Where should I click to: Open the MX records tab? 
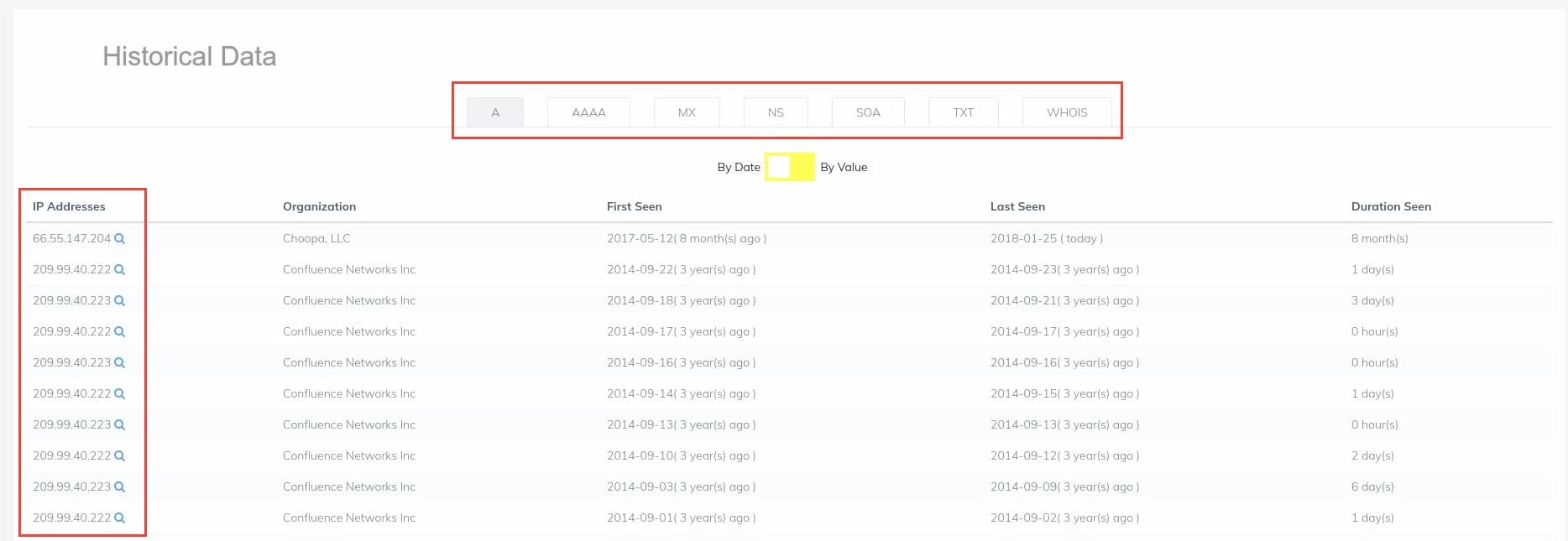tap(687, 112)
